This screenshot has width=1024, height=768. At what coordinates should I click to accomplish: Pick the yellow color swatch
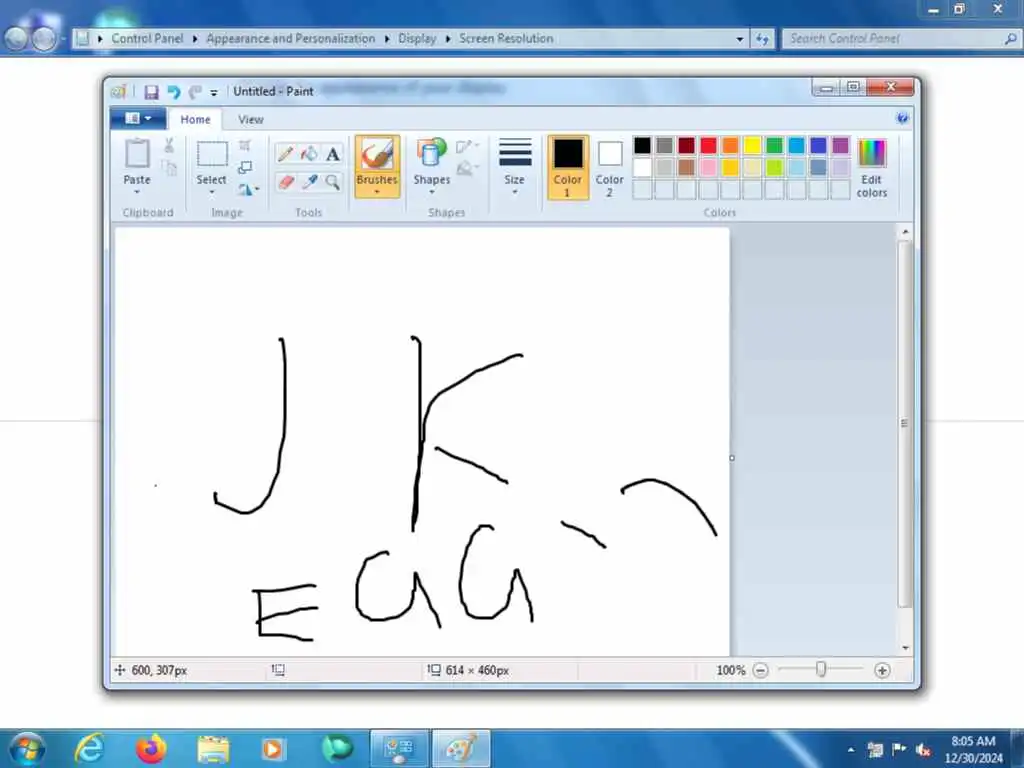tap(752, 145)
